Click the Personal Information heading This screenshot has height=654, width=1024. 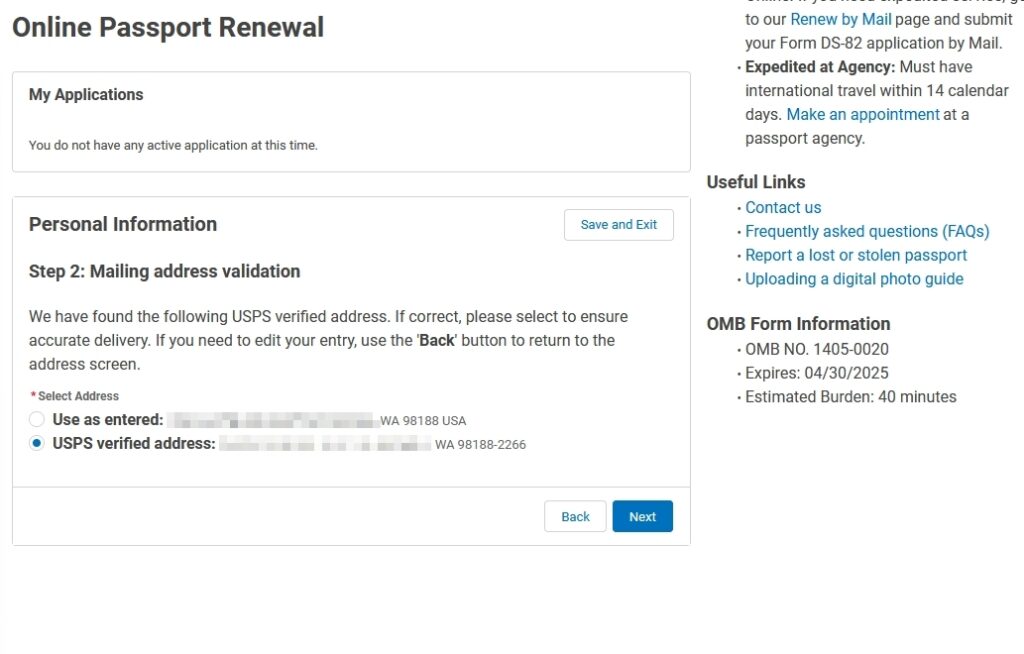click(x=123, y=224)
